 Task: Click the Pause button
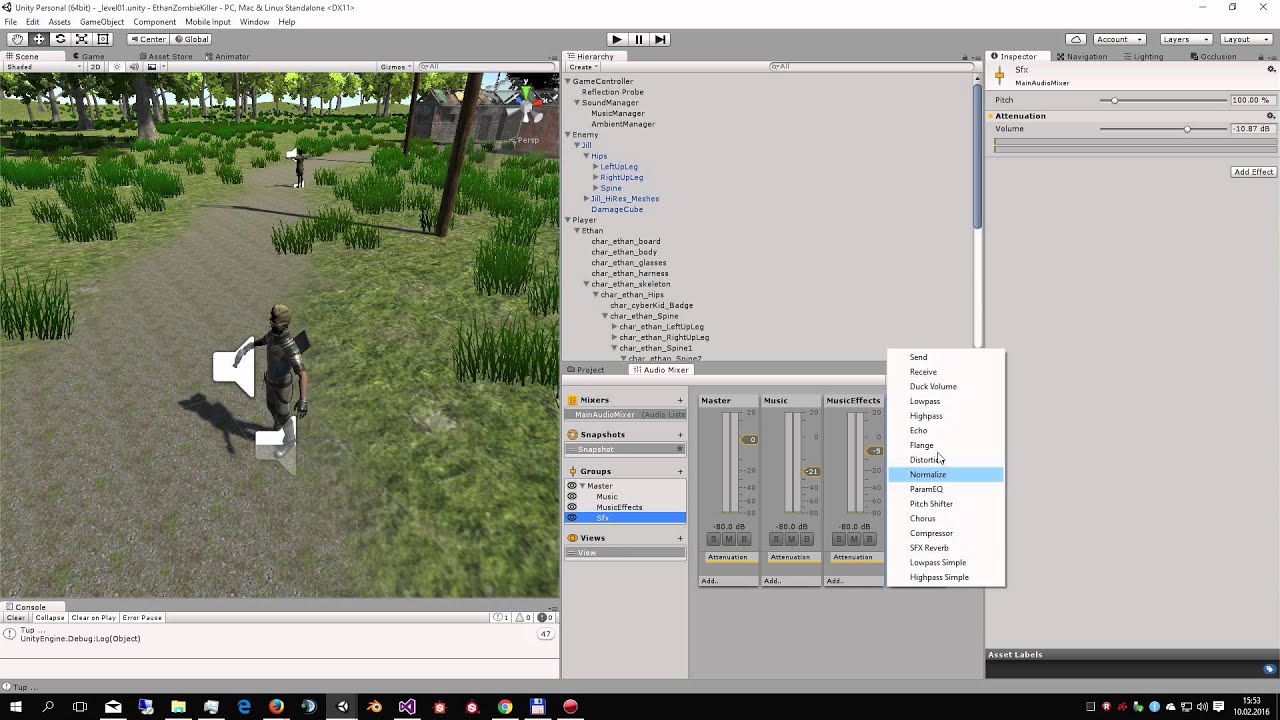tap(638, 39)
